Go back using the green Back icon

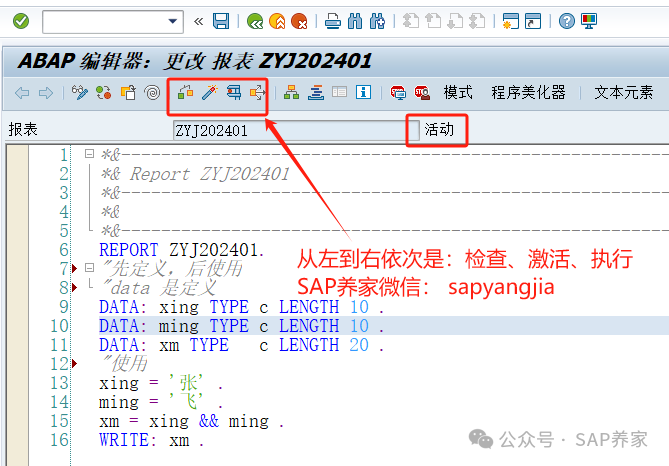pyautogui.click(x=255, y=21)
